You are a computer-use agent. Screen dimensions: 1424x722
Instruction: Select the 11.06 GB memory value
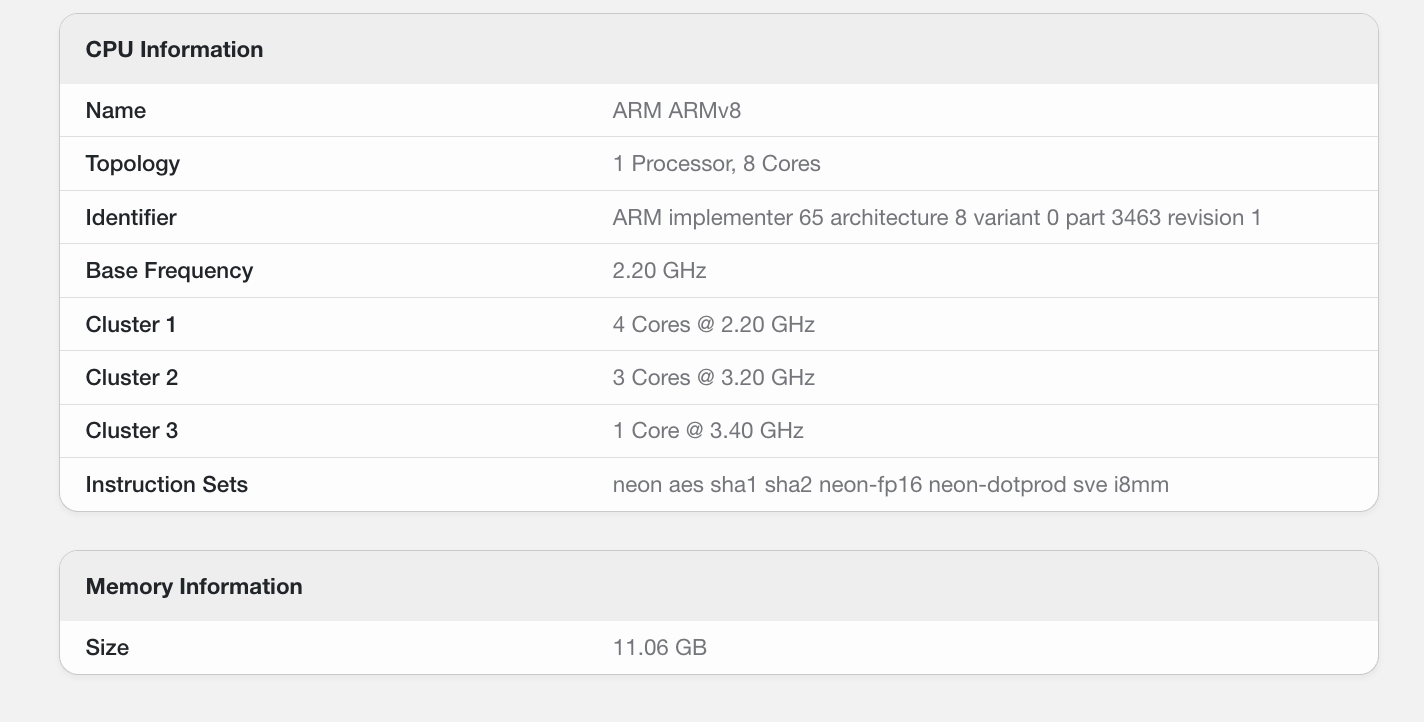pos(659,648)
